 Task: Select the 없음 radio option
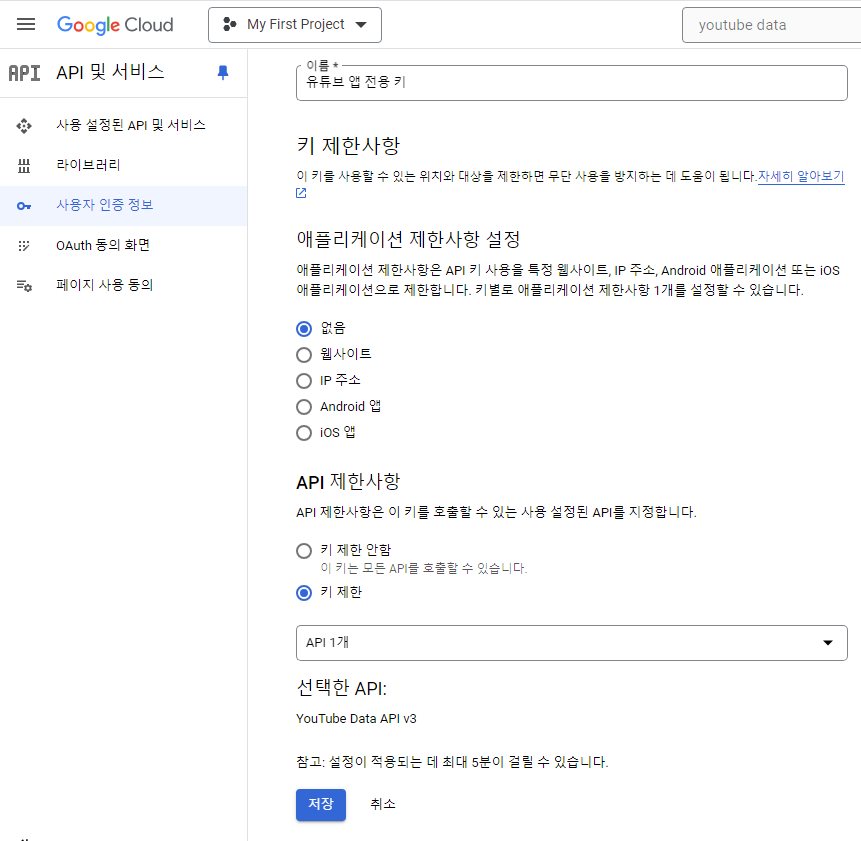tap(304, 329)
